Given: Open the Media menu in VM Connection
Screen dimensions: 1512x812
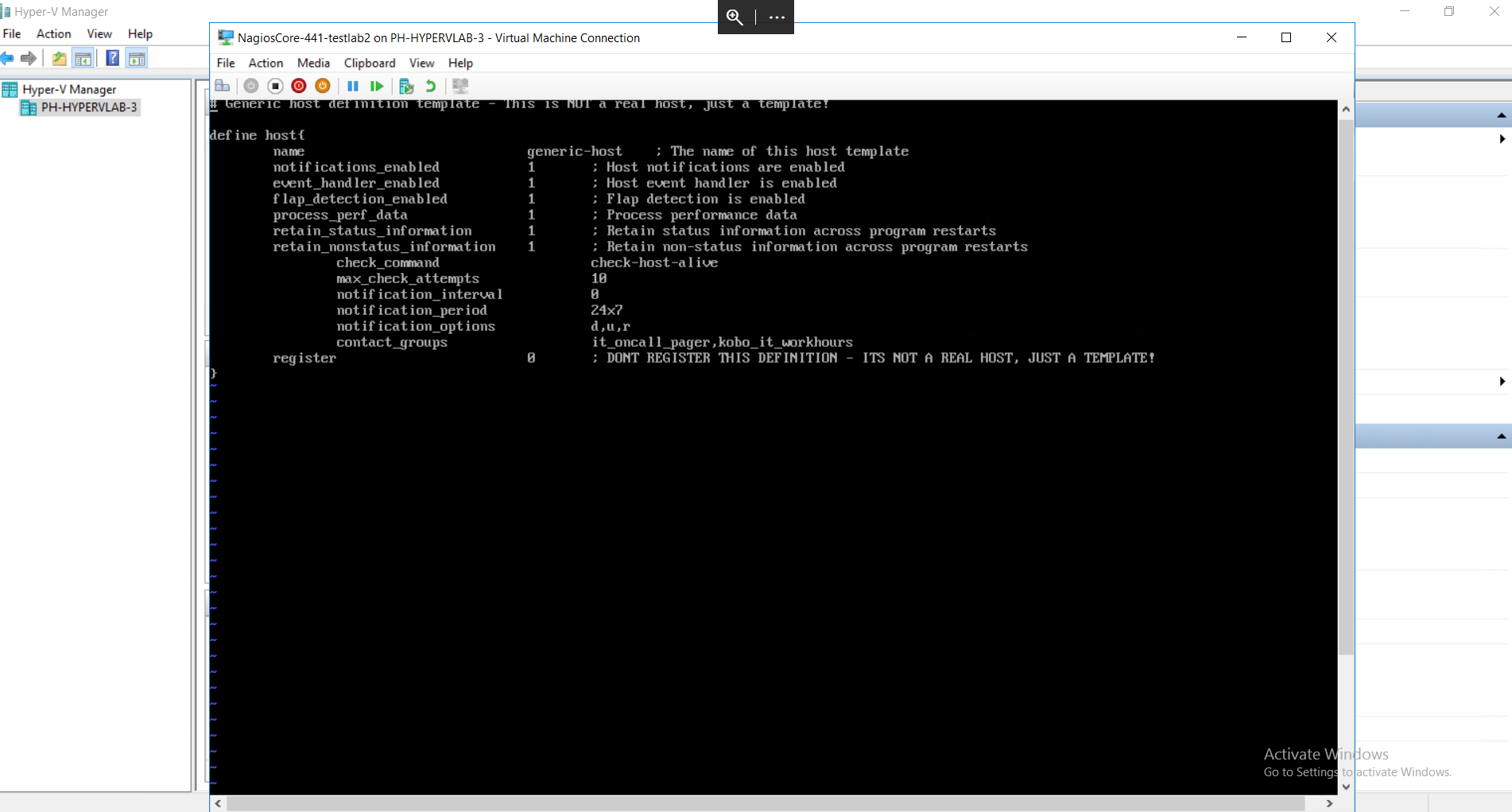Looking at the screenshot, I should [x=313, y=63].
